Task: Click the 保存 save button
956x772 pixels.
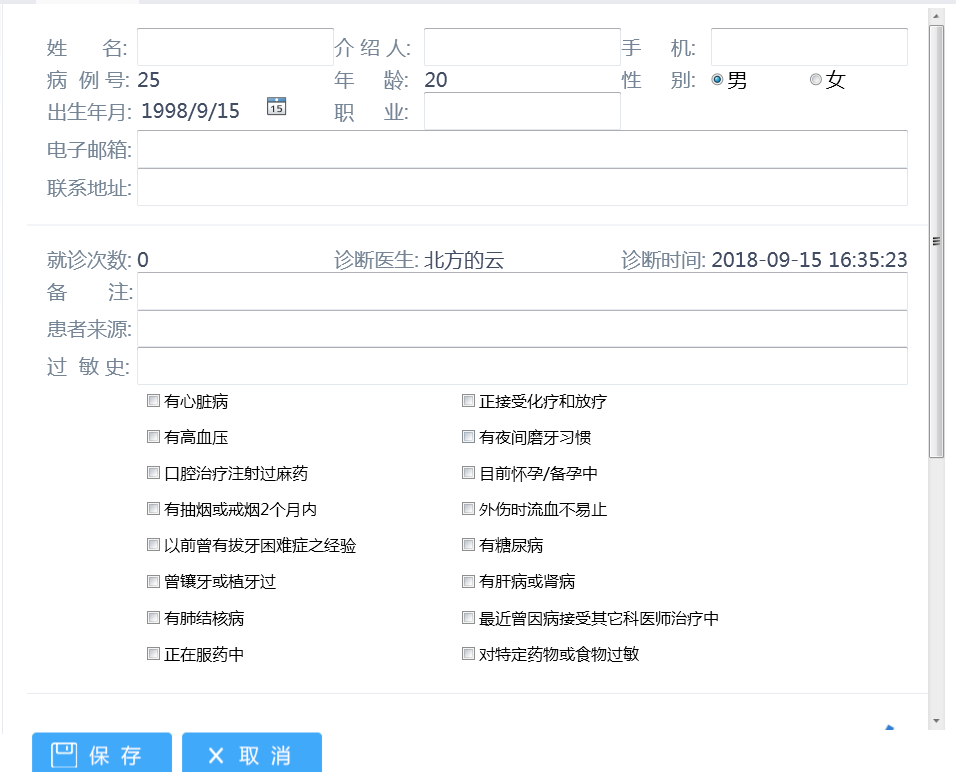Action: 102,755
